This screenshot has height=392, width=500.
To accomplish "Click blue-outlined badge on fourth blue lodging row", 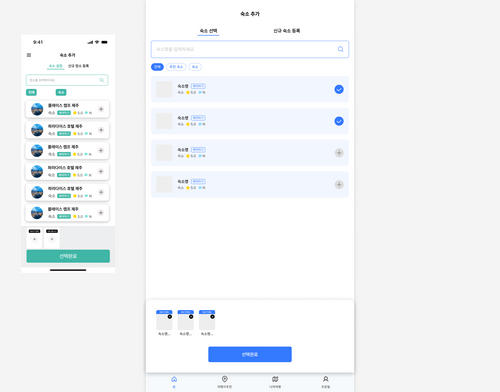I will pos(198,181).
